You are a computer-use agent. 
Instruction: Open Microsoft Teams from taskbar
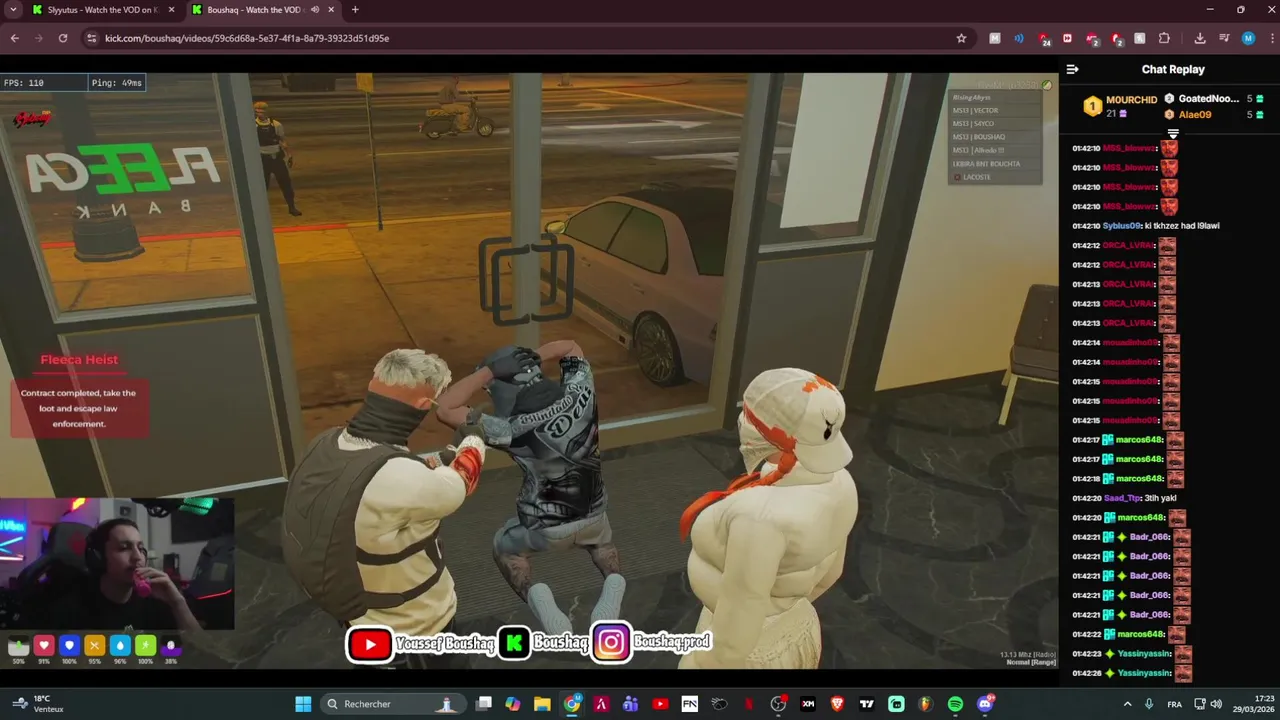point(631,704)
